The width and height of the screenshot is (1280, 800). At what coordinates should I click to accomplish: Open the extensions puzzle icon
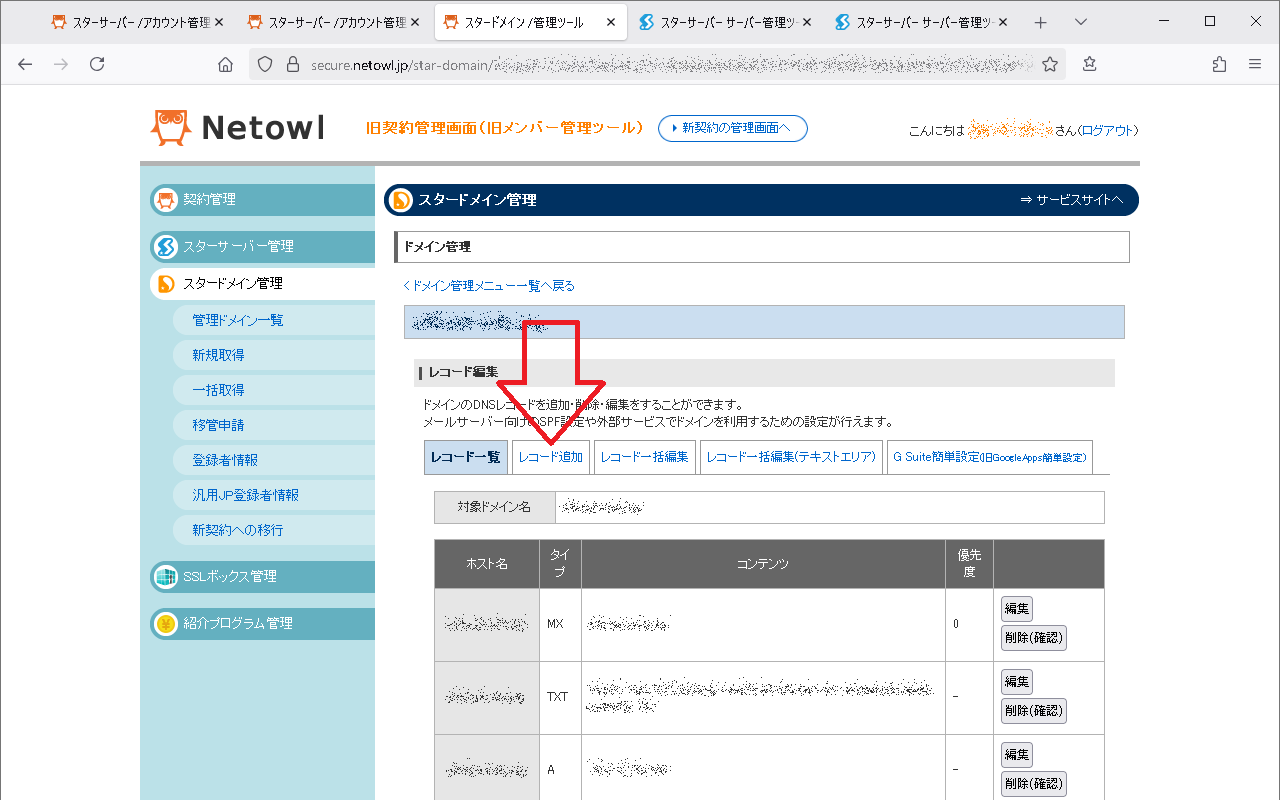(1219, 64)
